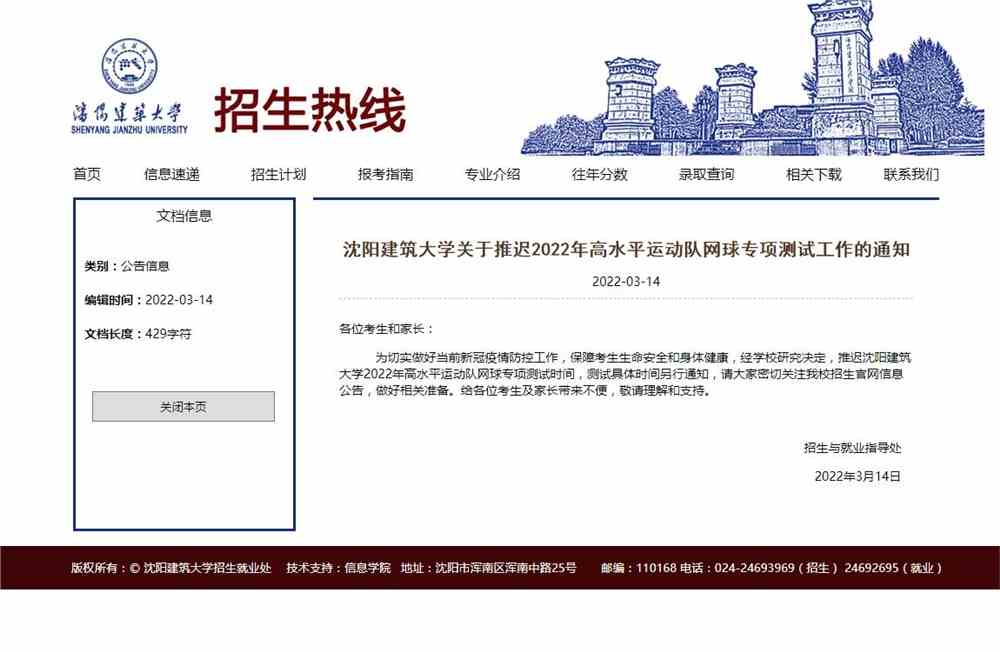Open 录取查询 from the top menu
Viewport: 1000px width, 652px height.
point(707,174)
